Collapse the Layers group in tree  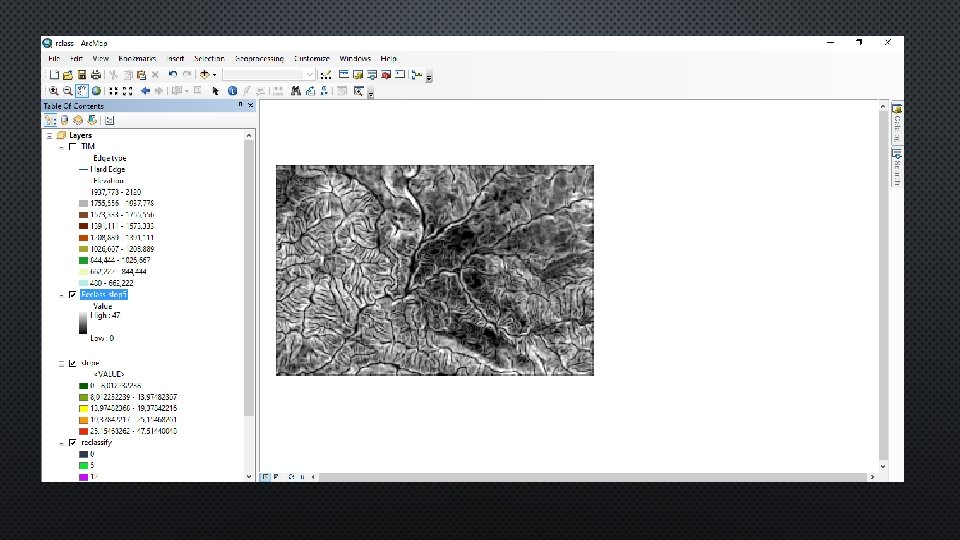tap(49, 135)
